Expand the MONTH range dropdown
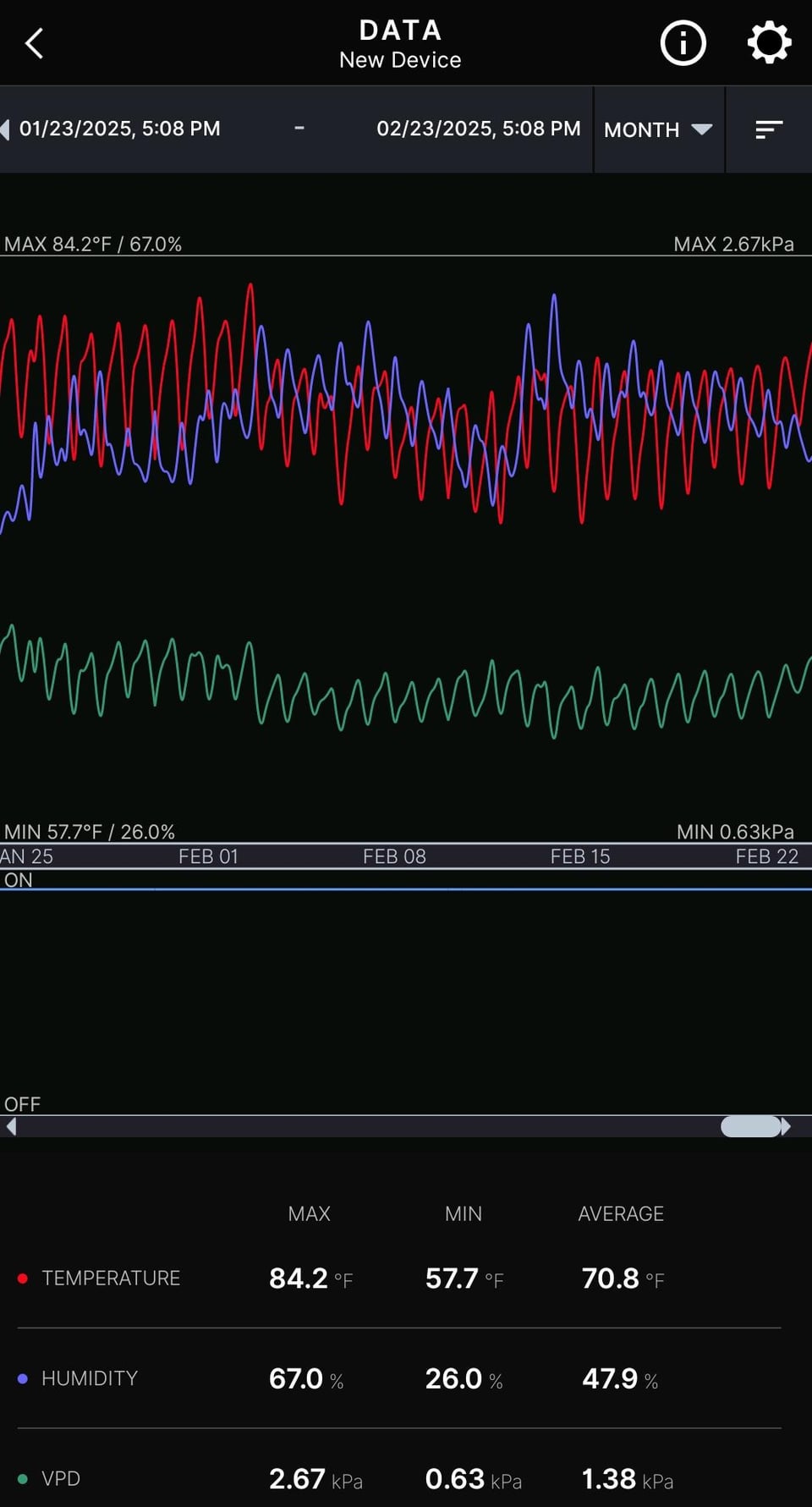This screenshot has height=1507, width=812. click(658, 129)
